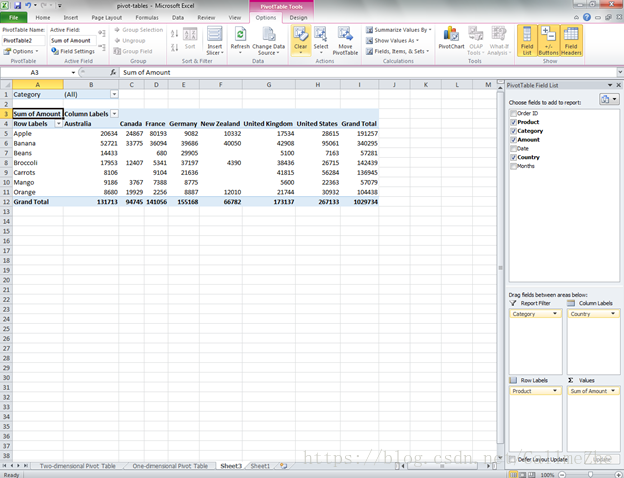The image size is (624, 478).
Task: Open Show Values As menu
Action: 392,41
